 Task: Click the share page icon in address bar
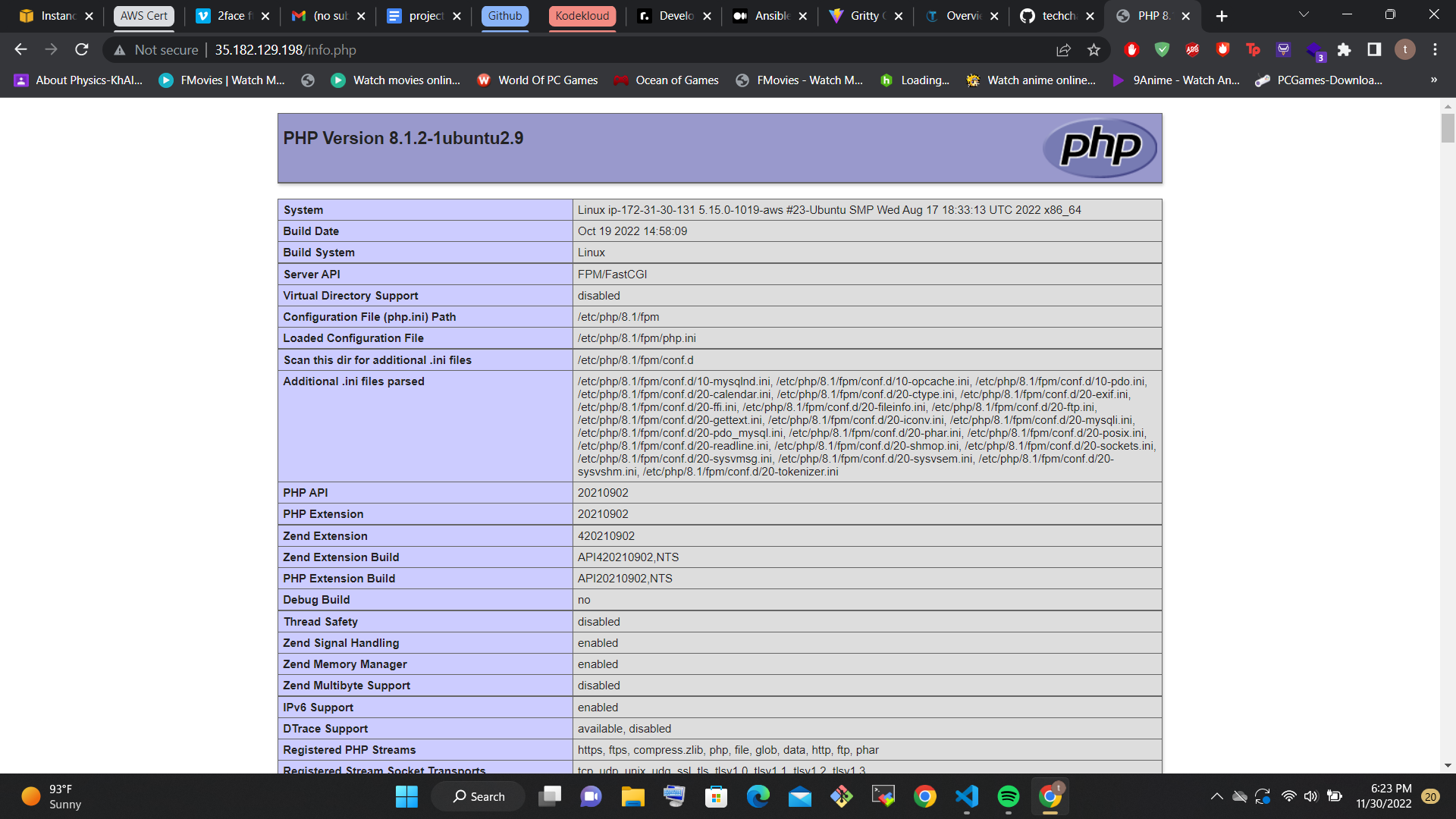1063,50
